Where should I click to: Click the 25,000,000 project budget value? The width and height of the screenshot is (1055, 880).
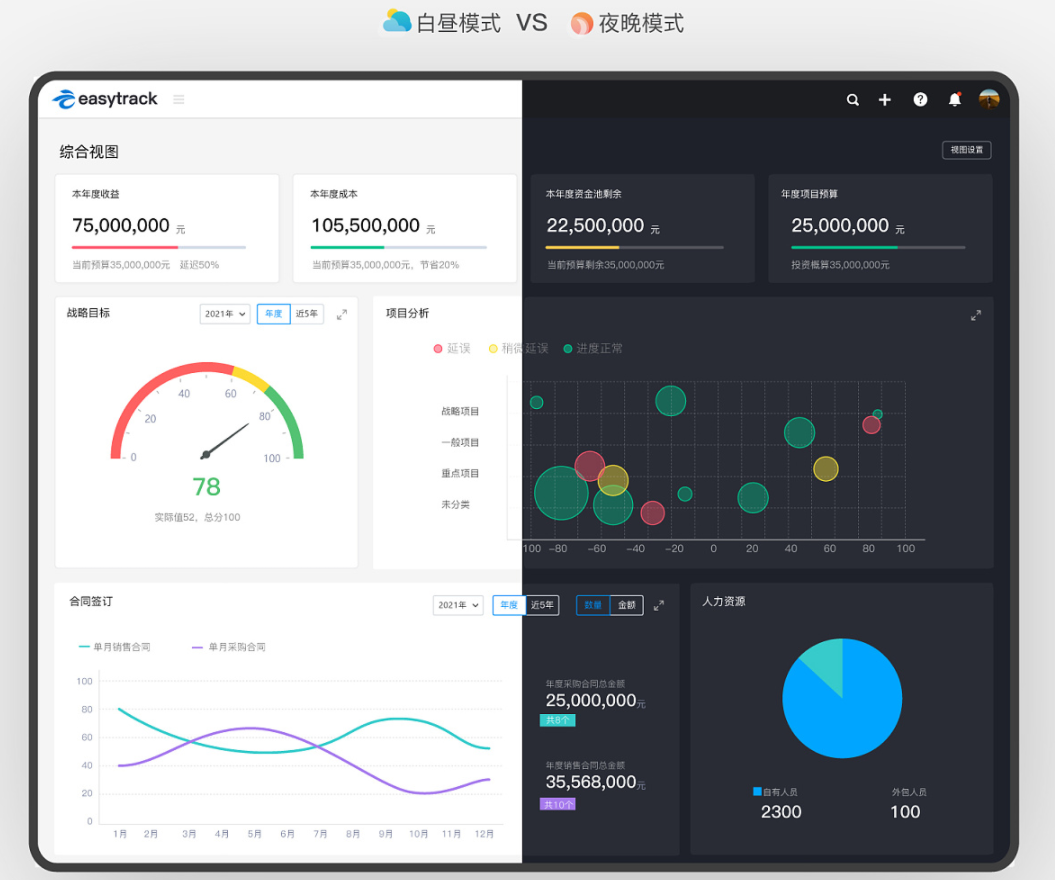840,225
